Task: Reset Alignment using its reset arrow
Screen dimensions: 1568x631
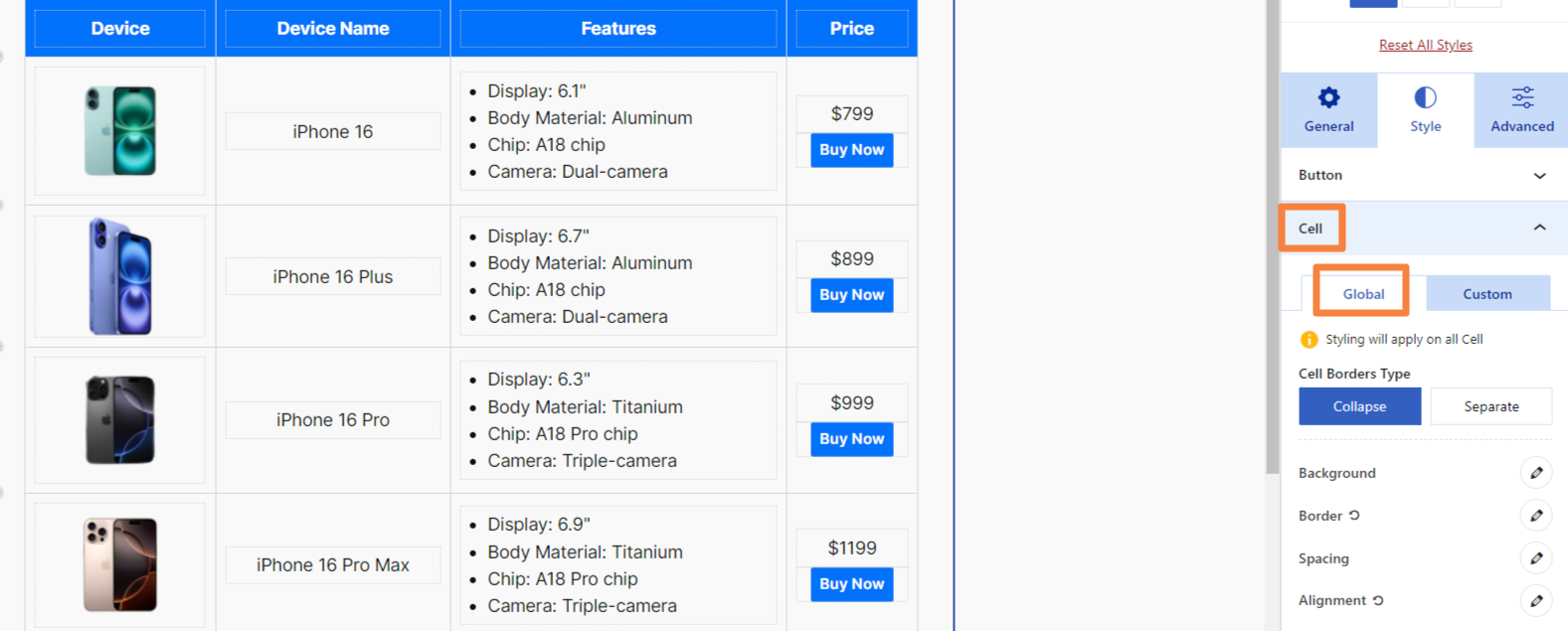Action: pos(1378,600)
